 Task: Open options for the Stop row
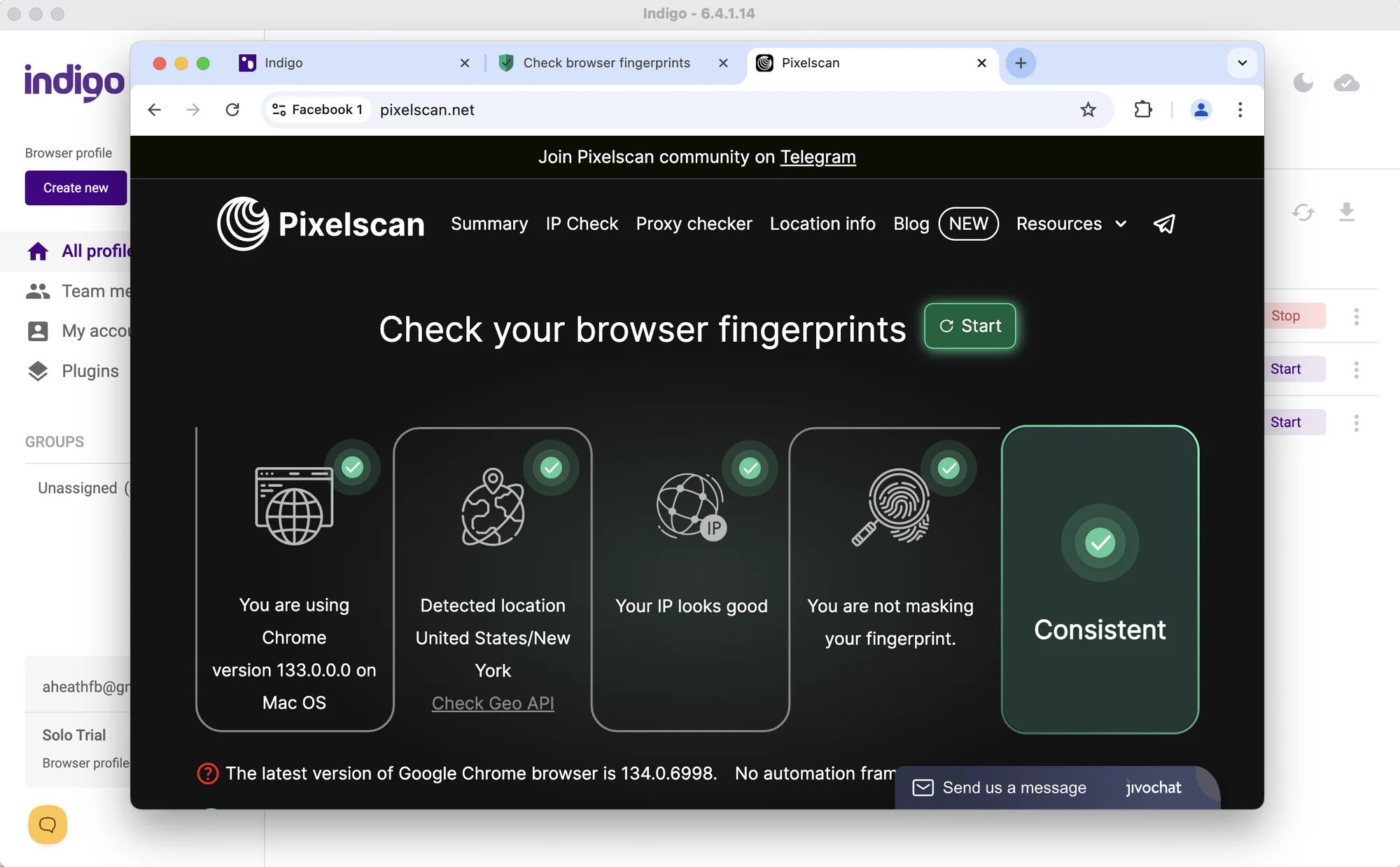pos(1356,316)
